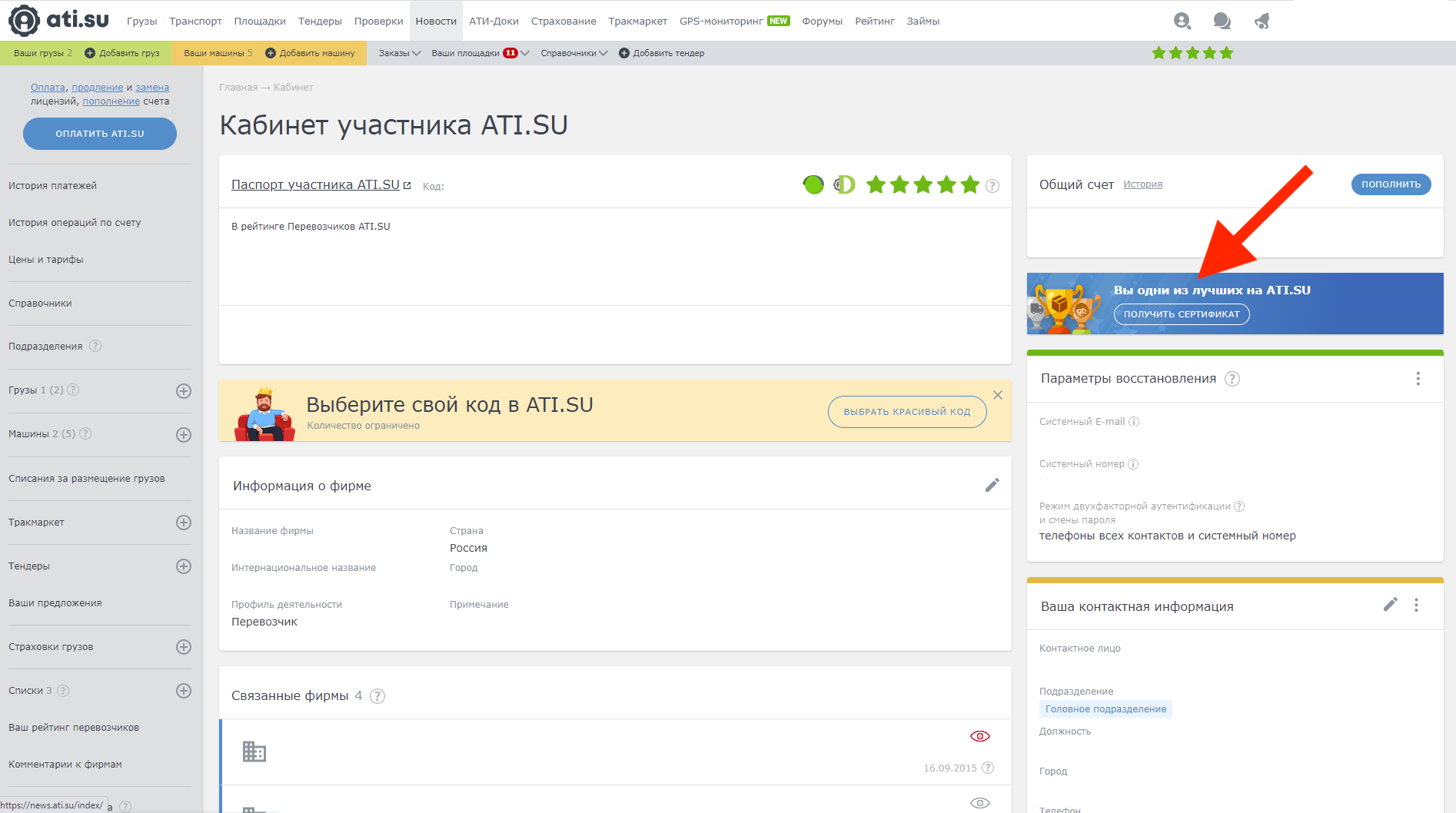
Task: Click plus icon beside Страховки грузов
Action: pos(184,647)
